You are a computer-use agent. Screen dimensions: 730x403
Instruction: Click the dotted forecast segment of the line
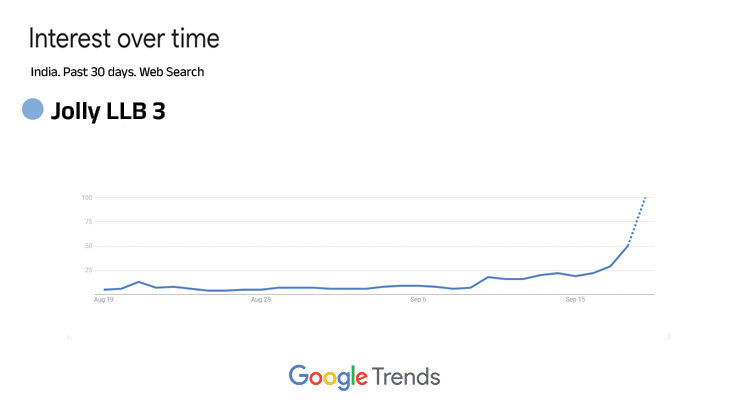coord(637,221)
